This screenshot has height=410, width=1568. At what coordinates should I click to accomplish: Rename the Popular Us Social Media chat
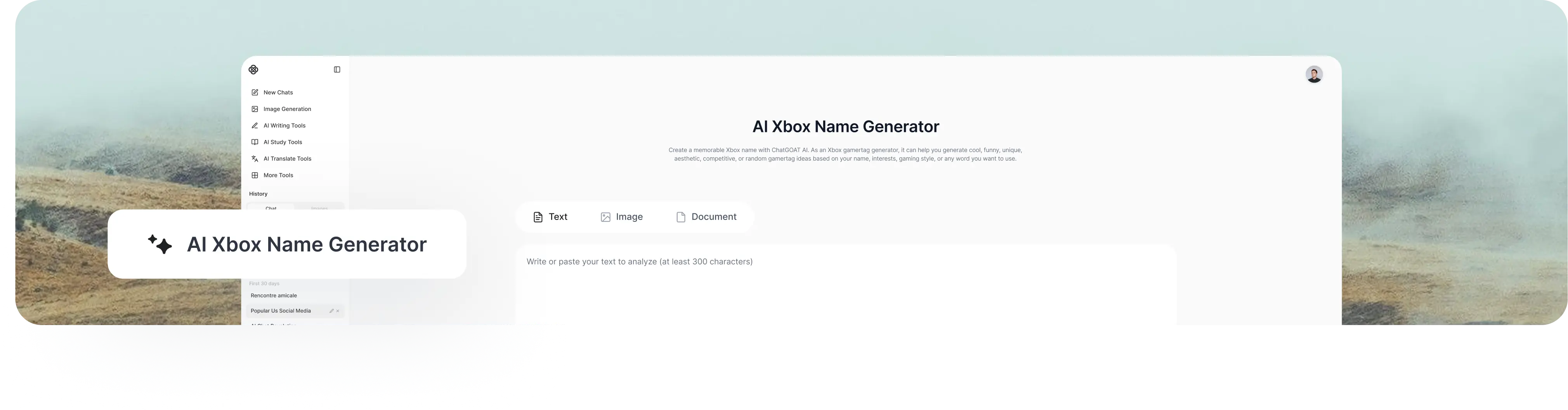click(331, 311)
